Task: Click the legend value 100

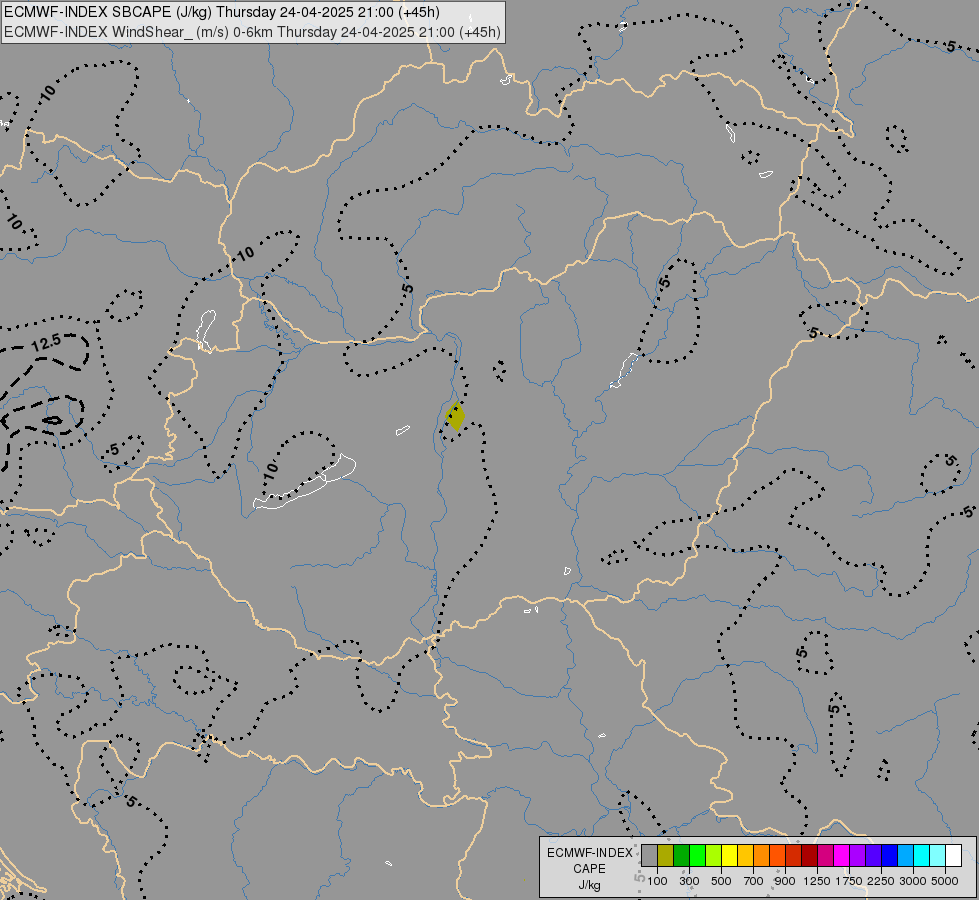Action: point(657,881)
